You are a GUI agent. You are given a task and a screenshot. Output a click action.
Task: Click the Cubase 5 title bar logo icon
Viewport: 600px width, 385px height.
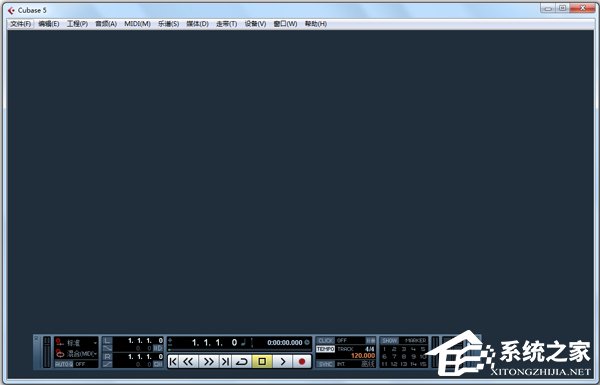pos(11,10)
